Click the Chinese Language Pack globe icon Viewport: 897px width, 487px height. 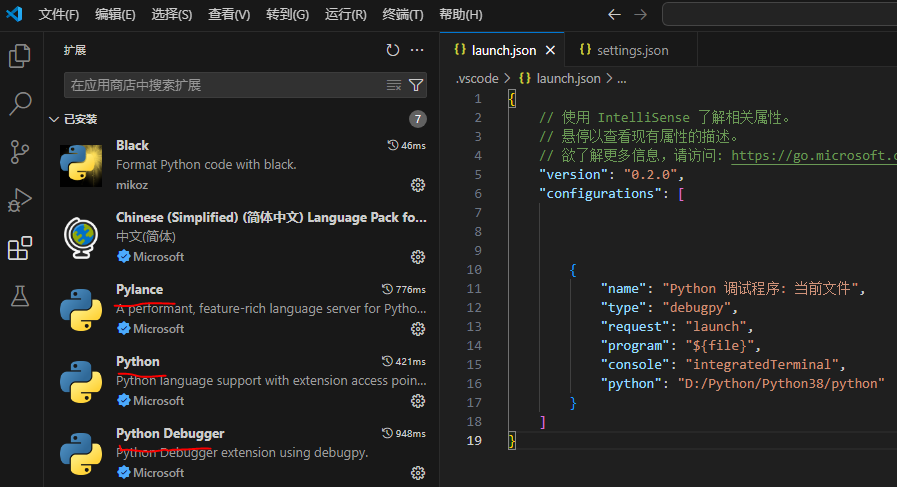[x=81, y=238]
